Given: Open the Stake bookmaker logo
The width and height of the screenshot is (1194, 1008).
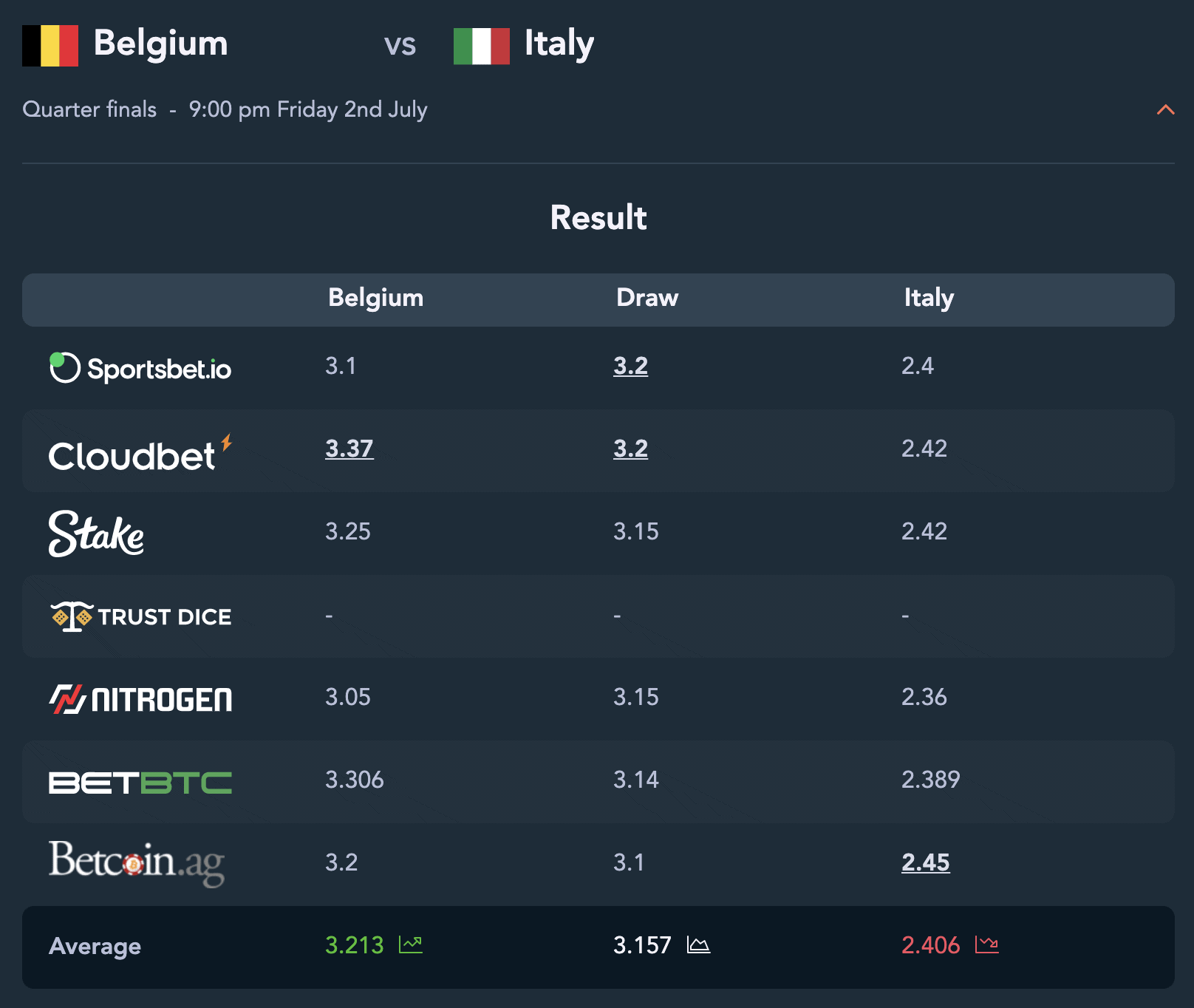Looking at the screenshot, I should (96, 534).
